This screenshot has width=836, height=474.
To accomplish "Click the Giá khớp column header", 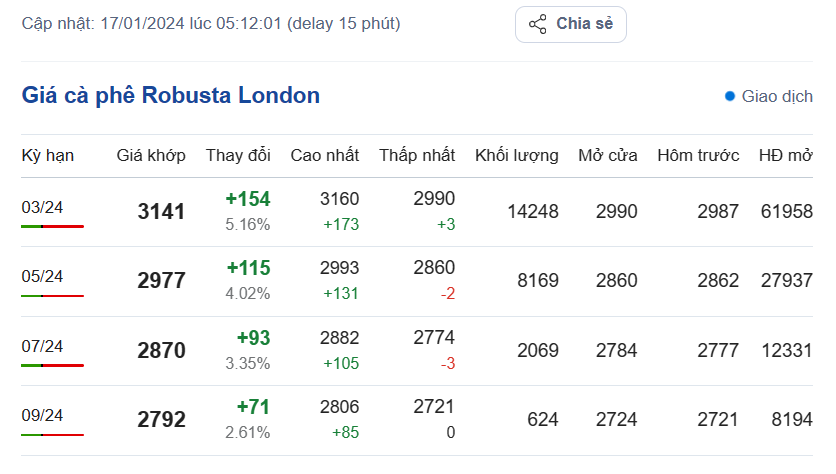I will pyautogui.click(x=151, y=155).
